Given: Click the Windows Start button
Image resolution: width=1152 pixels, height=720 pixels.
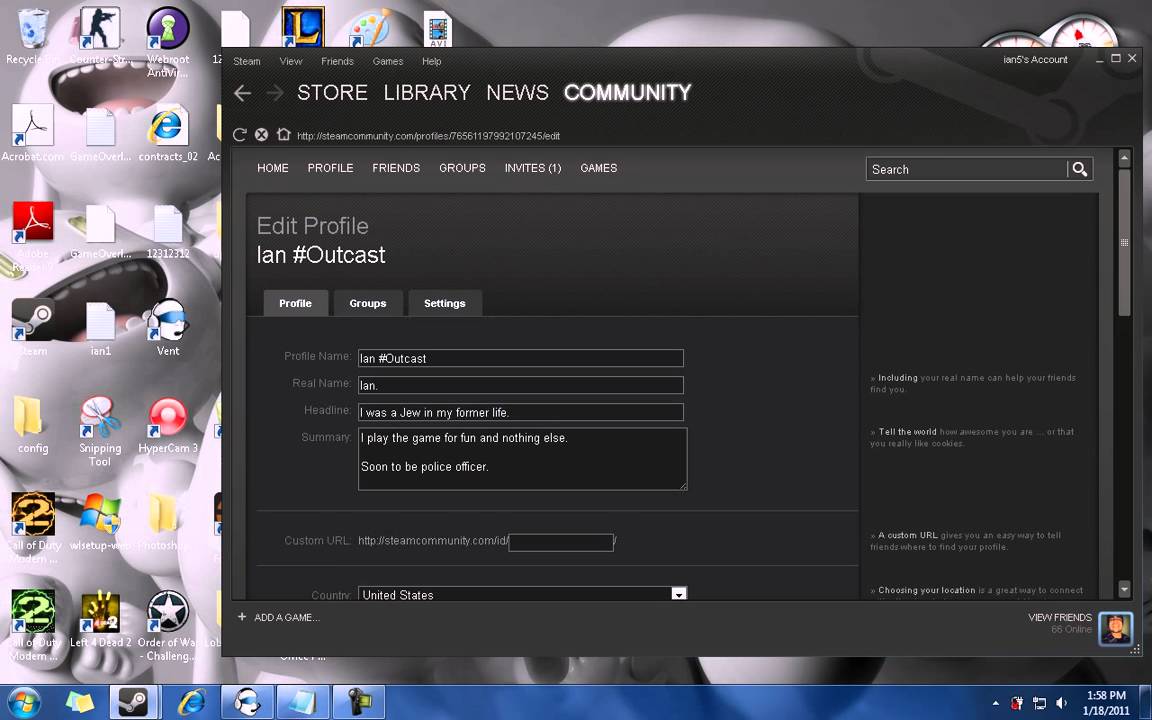Looking at the screenshot, I should tap(24, 702).
